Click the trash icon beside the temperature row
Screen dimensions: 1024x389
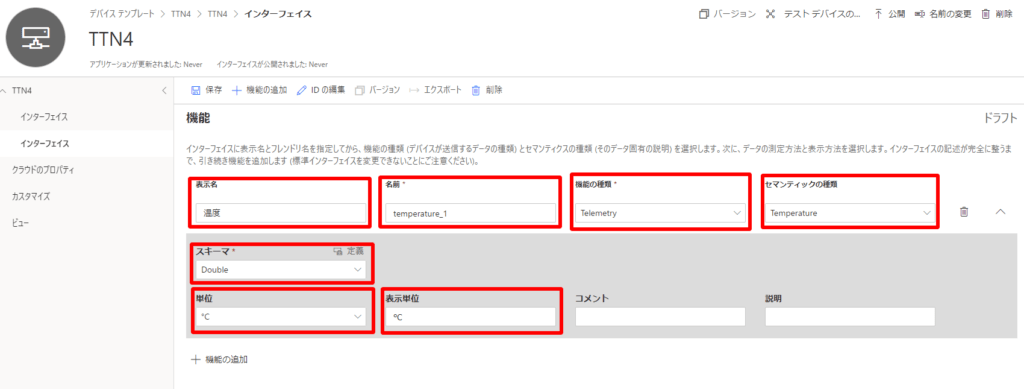[963, 212]
